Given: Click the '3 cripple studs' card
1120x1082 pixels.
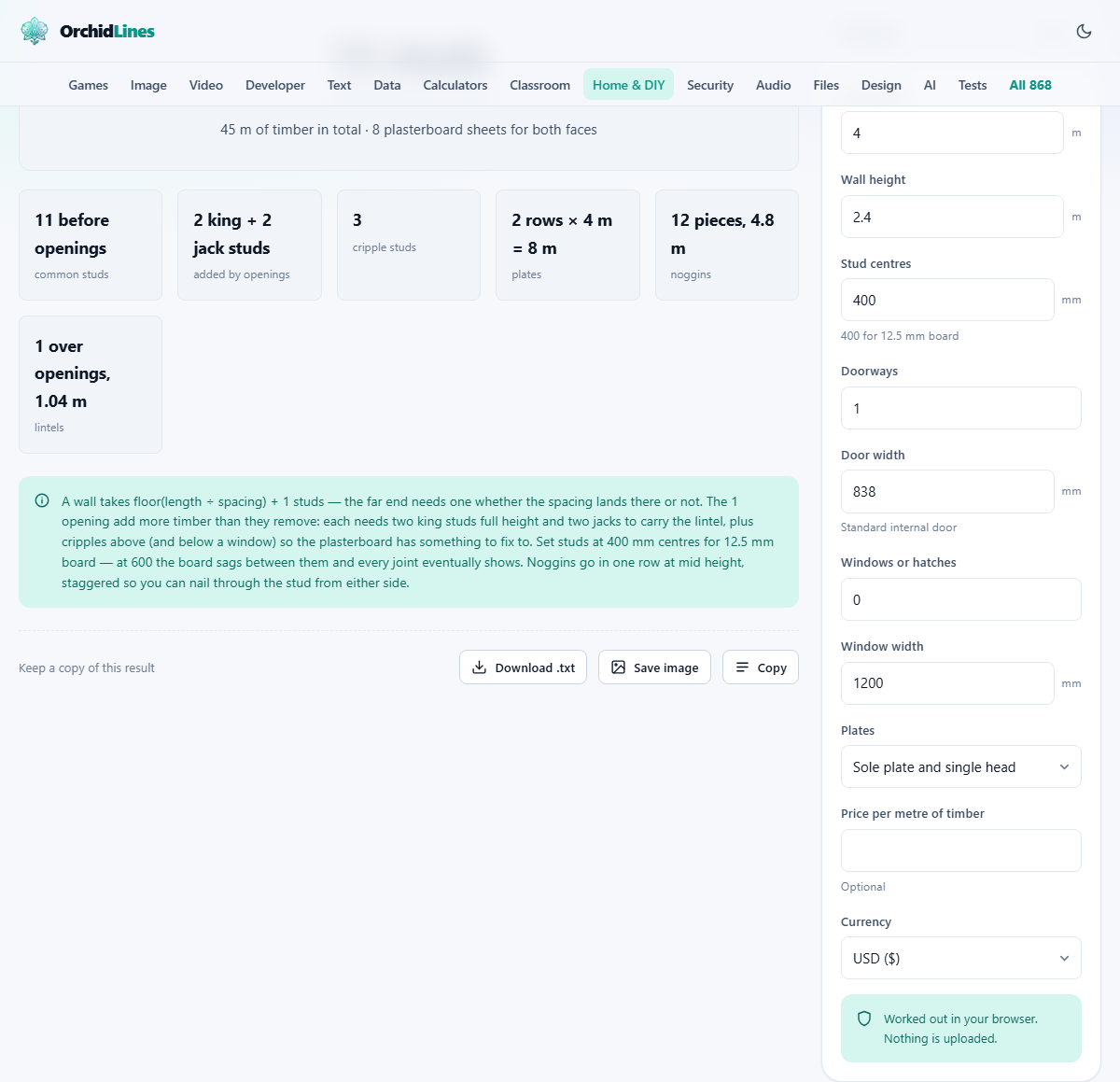Looking at the screenshot, I should coord(409,246).
